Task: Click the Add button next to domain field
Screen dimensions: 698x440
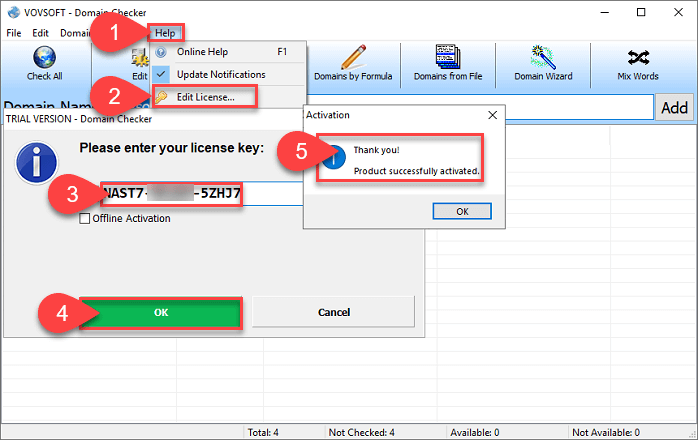Action: click(x=674, y=107)
